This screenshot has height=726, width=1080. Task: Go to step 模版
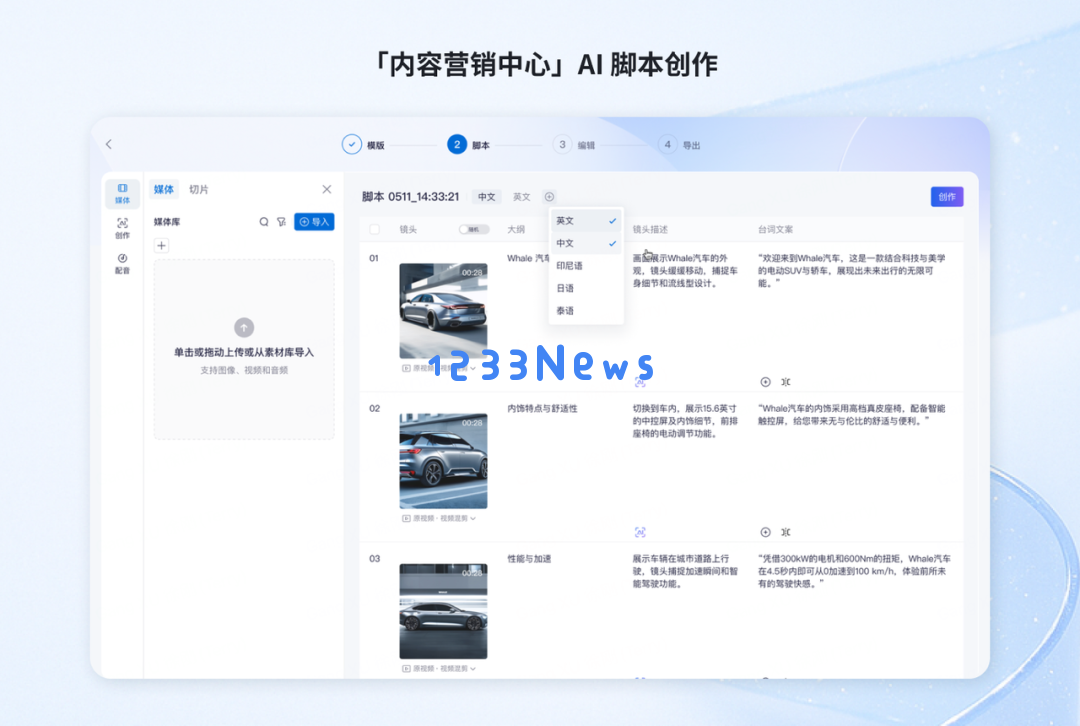(x=363, y=145)
